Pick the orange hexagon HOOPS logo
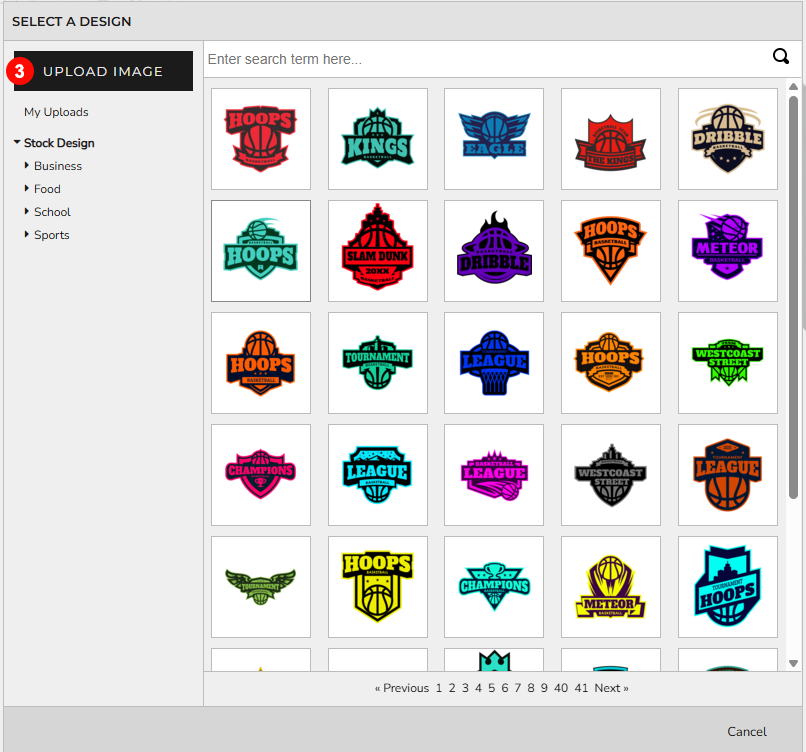This screenshot has width=806, height=752. coord(611,363)
